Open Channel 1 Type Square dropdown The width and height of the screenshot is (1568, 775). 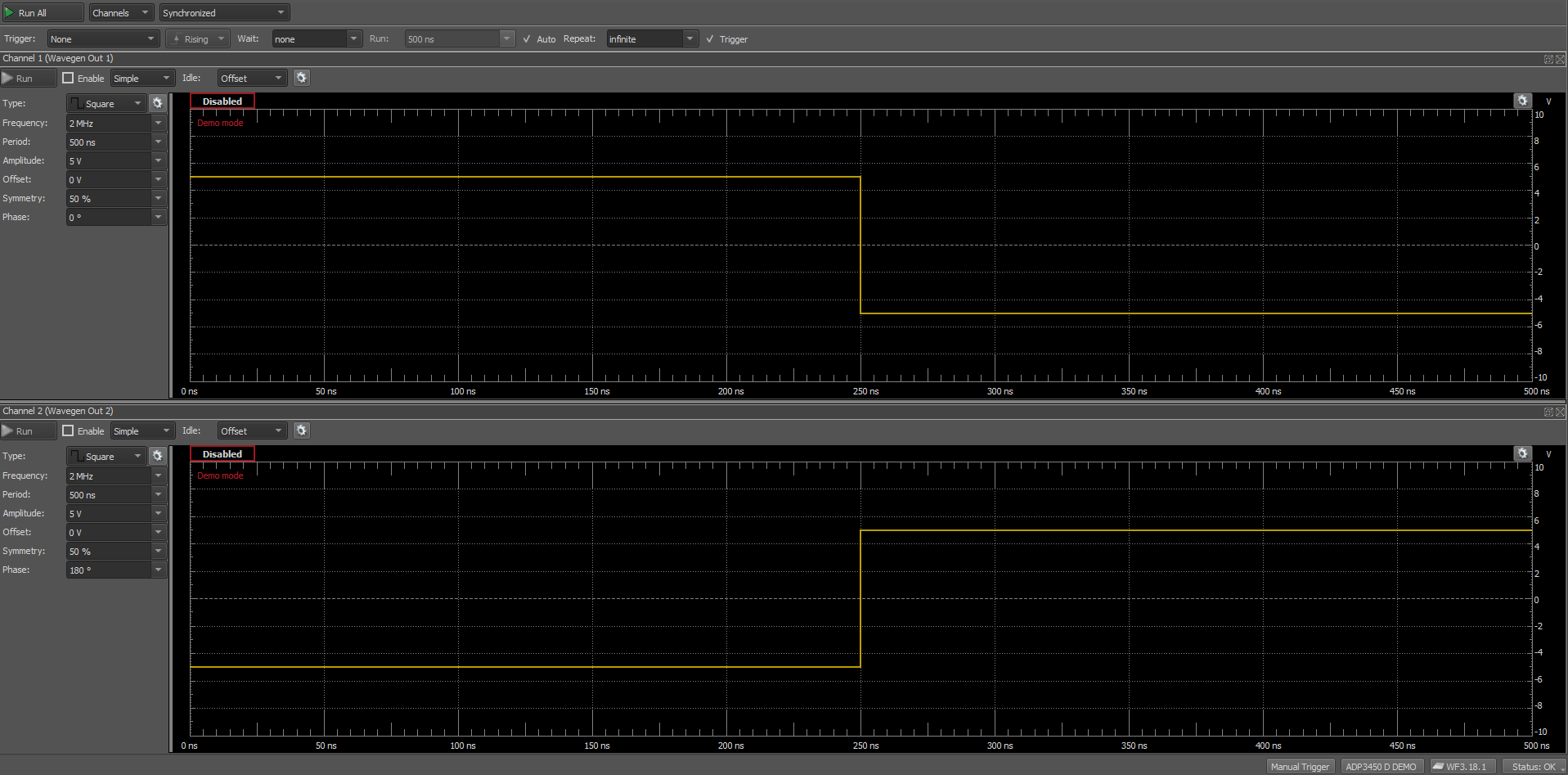[106, 103]
